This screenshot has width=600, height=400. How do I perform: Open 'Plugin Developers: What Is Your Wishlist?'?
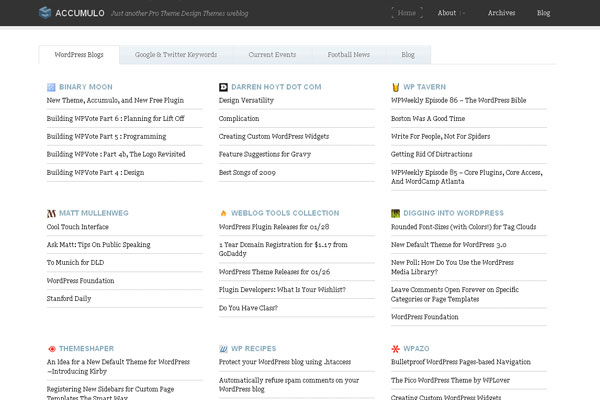[x=282, y=290]
